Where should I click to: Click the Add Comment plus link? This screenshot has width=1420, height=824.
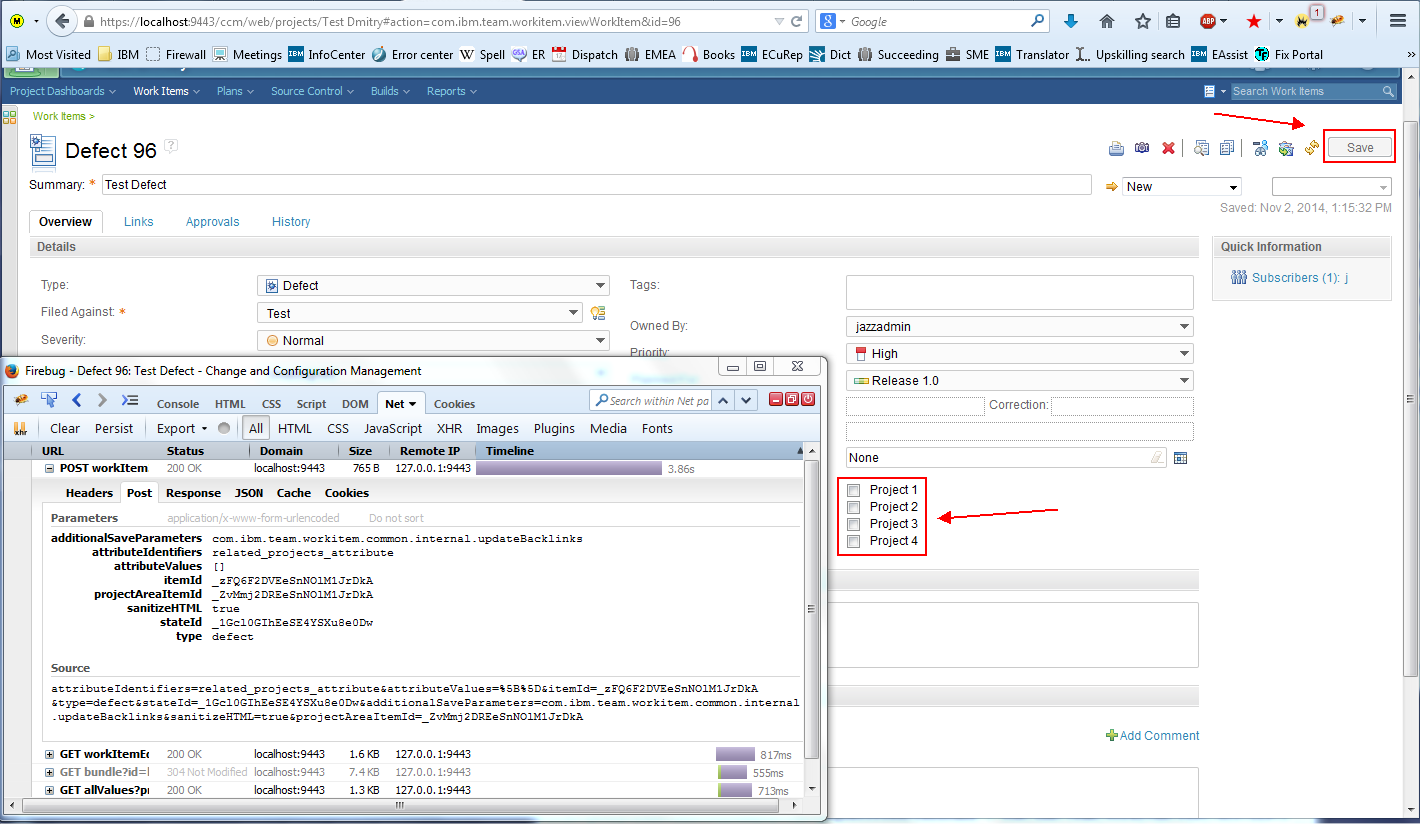[1152, 735]
